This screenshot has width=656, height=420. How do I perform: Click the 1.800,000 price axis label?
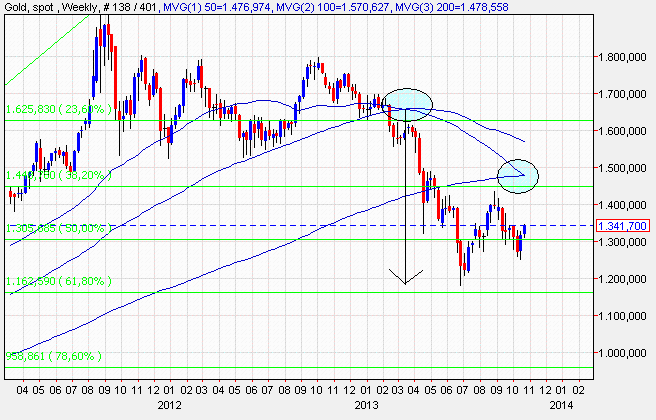click(x=623, y=57)
